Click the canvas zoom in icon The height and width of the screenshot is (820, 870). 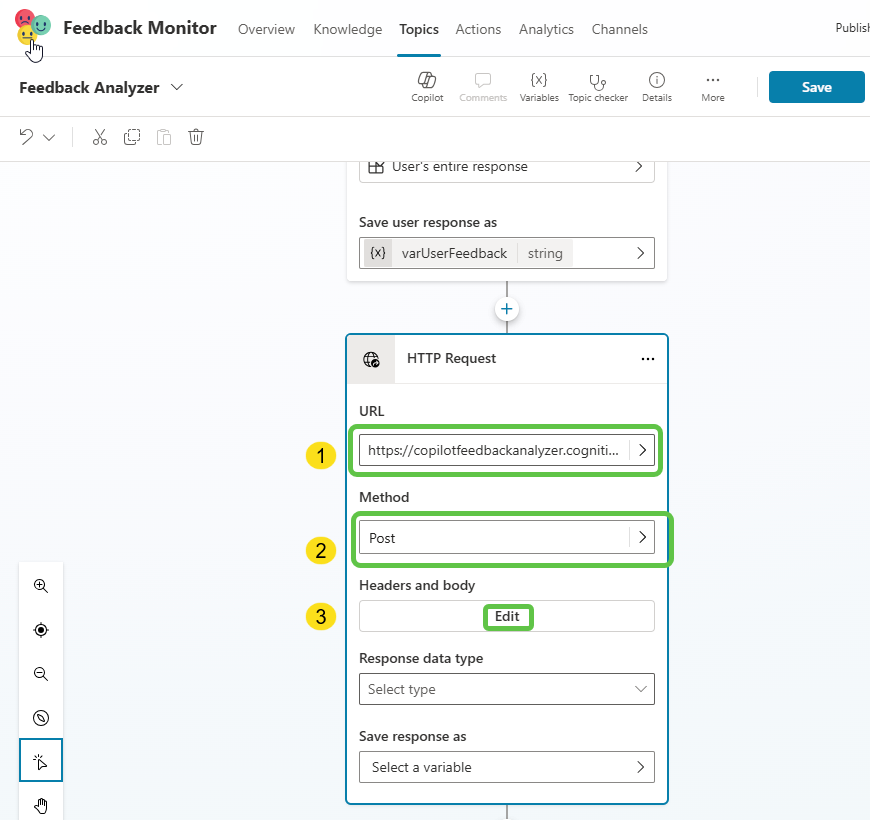pos(41,586)
